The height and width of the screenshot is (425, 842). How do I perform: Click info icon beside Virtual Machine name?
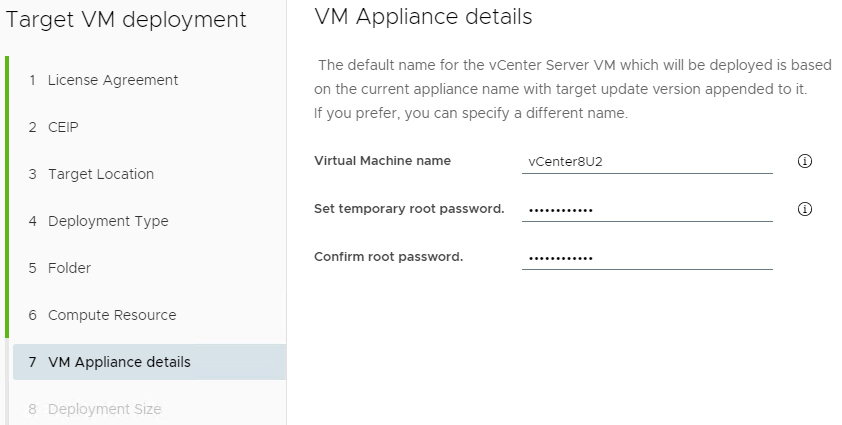(804, 161)
